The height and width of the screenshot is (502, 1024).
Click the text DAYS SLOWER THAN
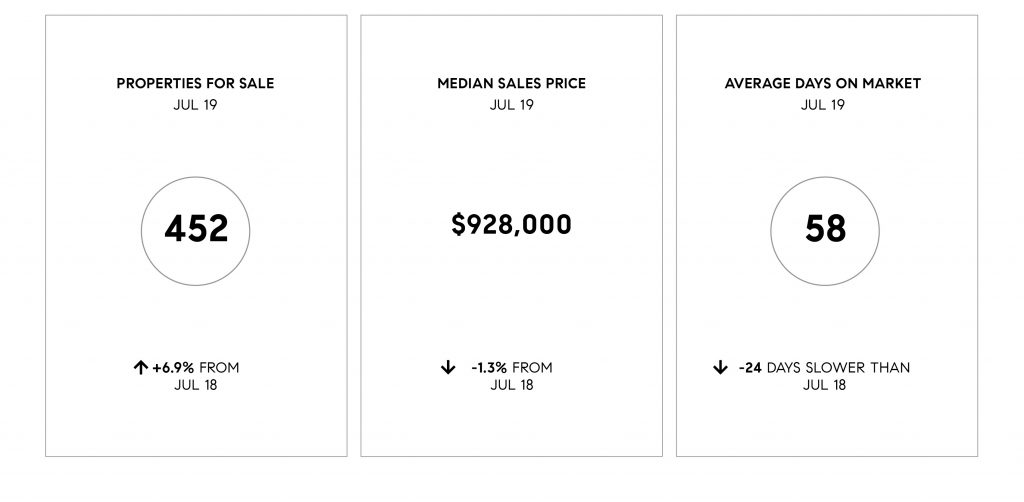[838, 368]
